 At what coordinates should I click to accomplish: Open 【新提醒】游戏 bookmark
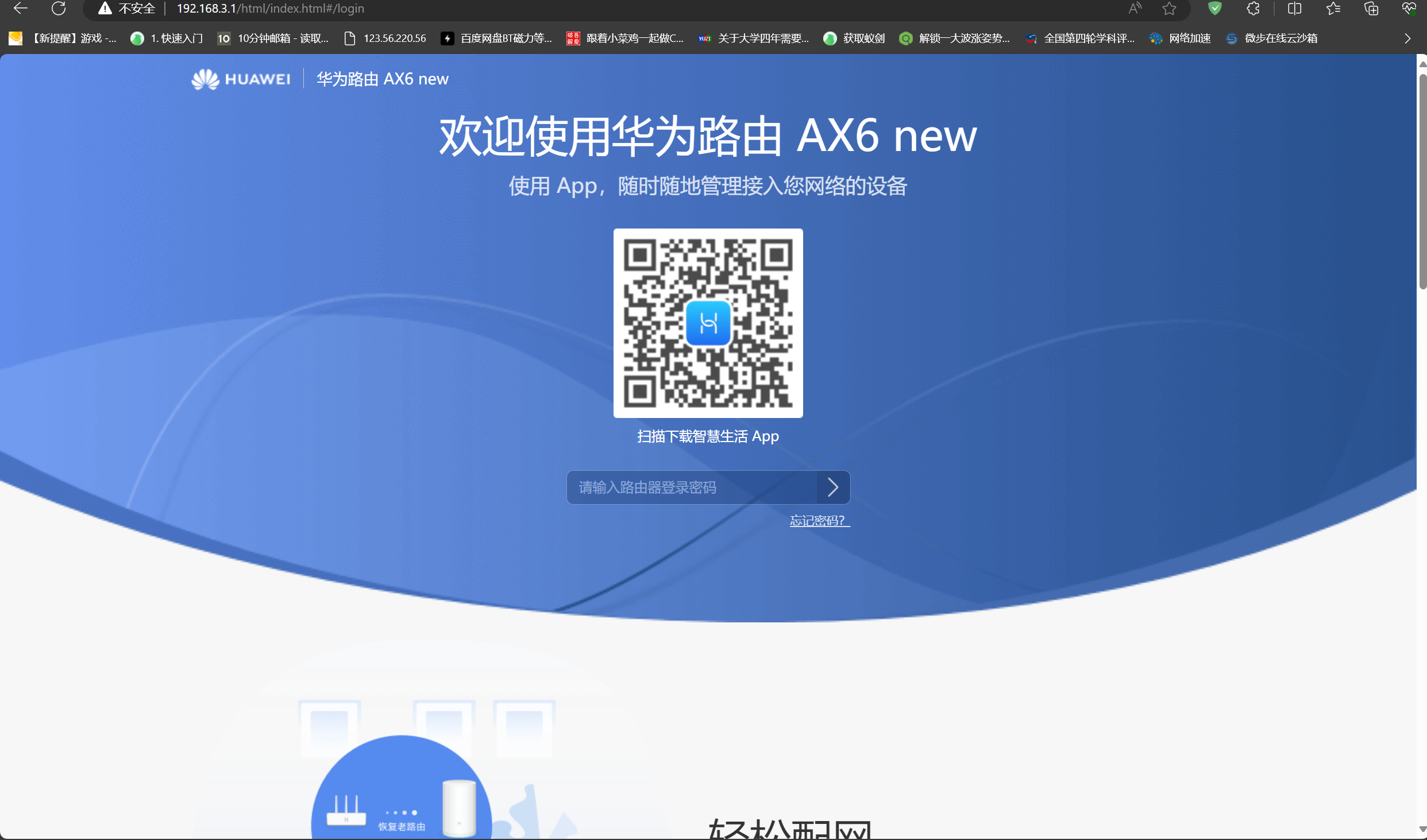pos(63,38)
